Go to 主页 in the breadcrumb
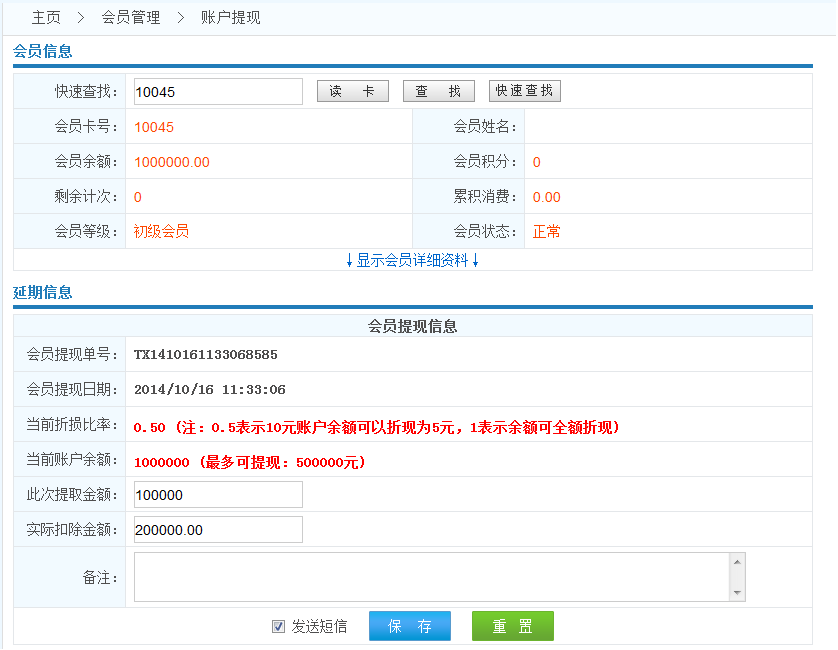Viewport: 838px width, 650px height. [46, 18]
